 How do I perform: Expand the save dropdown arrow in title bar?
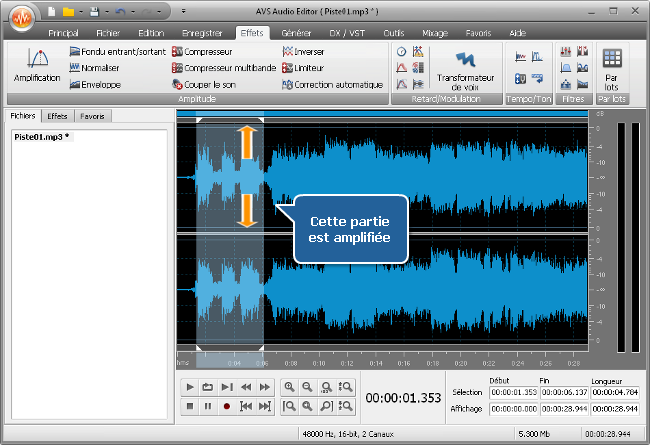point(105,12)
